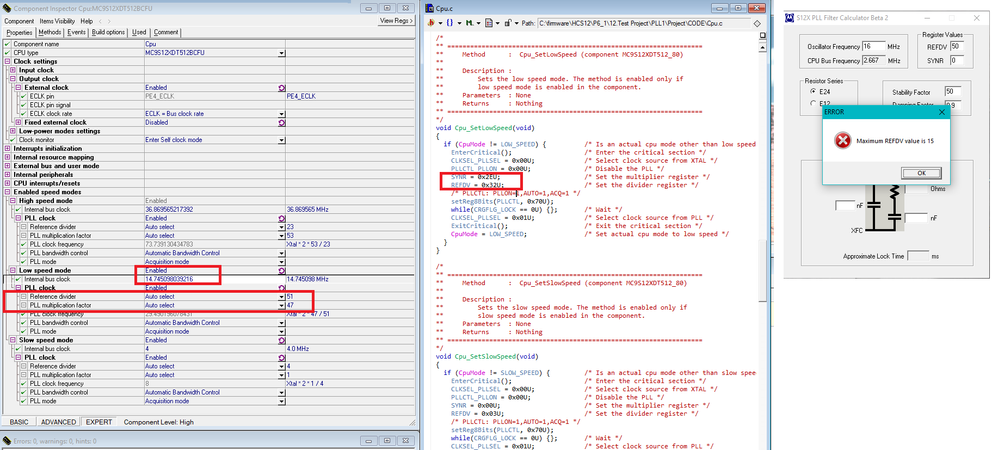Click the Errors panel chip icon
This screenshot has height=450, width=998.
pyautogui.click(x=6, y=441)
